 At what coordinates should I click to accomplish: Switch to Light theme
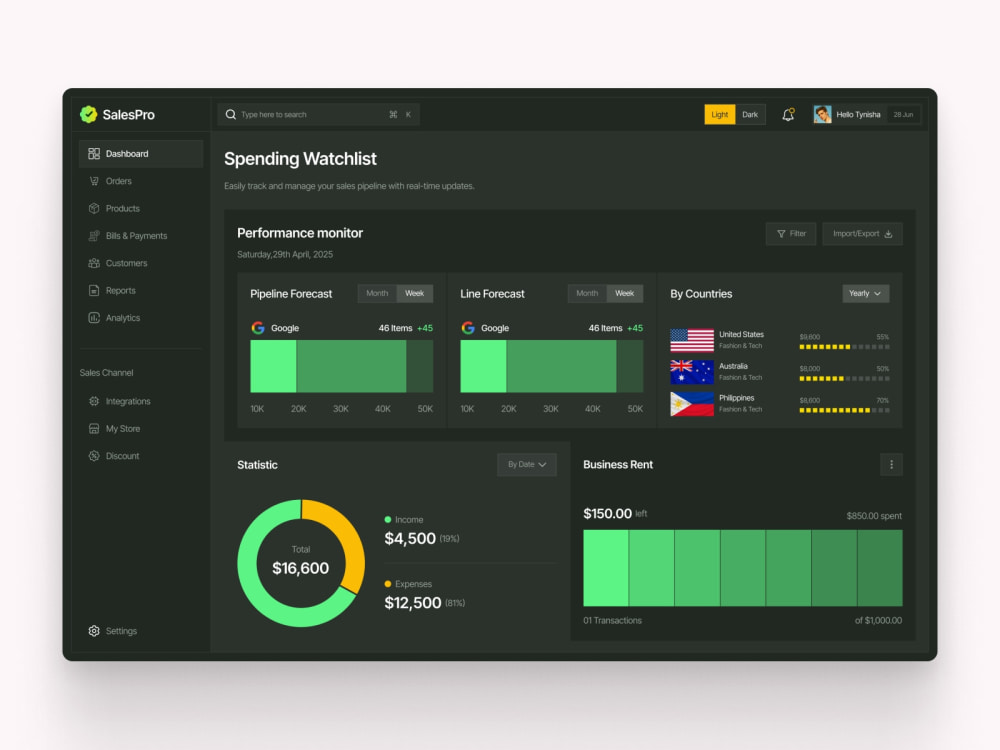[x=719, y=115]
